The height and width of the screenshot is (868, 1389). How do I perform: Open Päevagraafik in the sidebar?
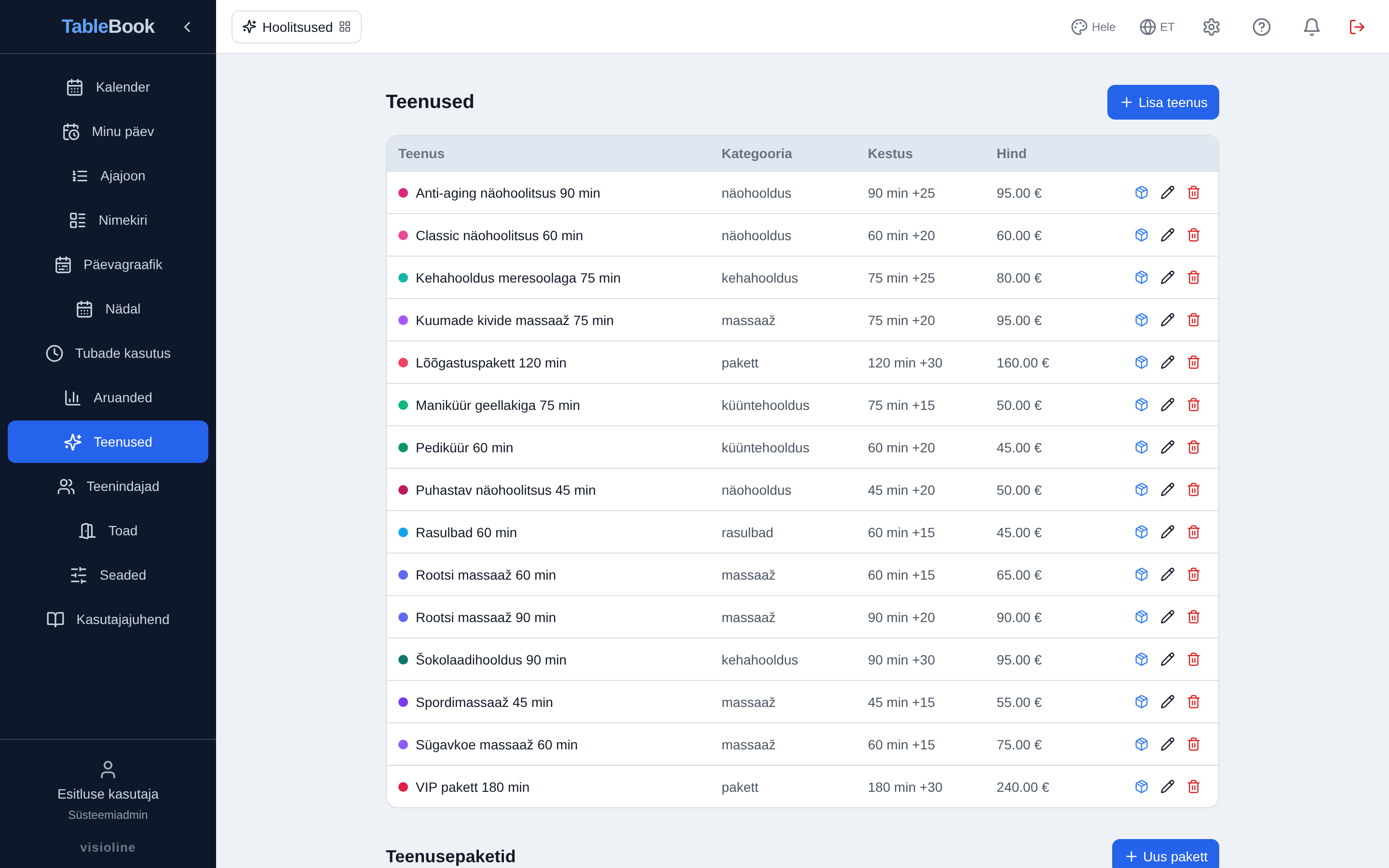tap(108, 265)
